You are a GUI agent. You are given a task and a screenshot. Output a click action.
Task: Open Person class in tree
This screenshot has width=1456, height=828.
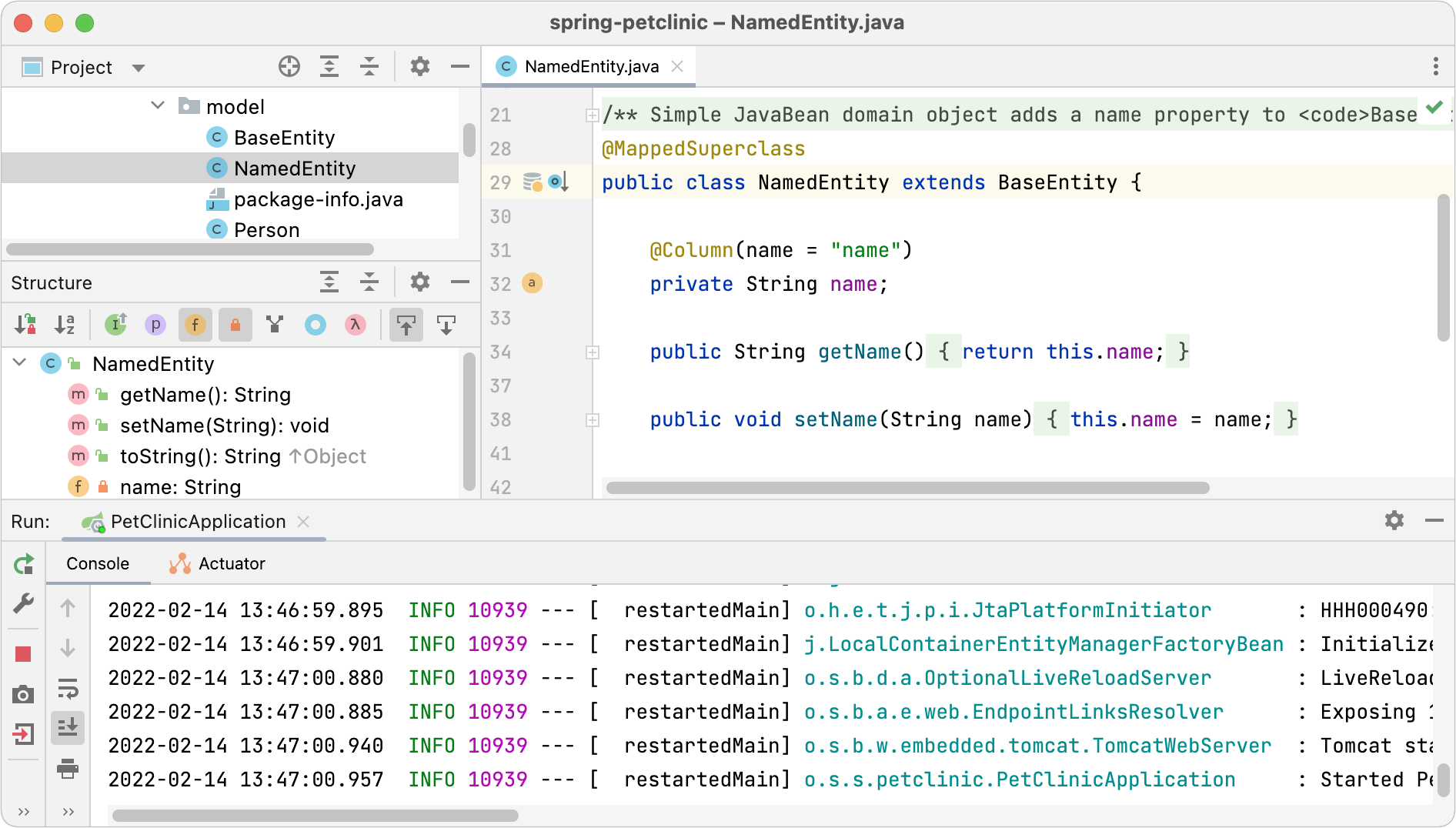(266, 230)
